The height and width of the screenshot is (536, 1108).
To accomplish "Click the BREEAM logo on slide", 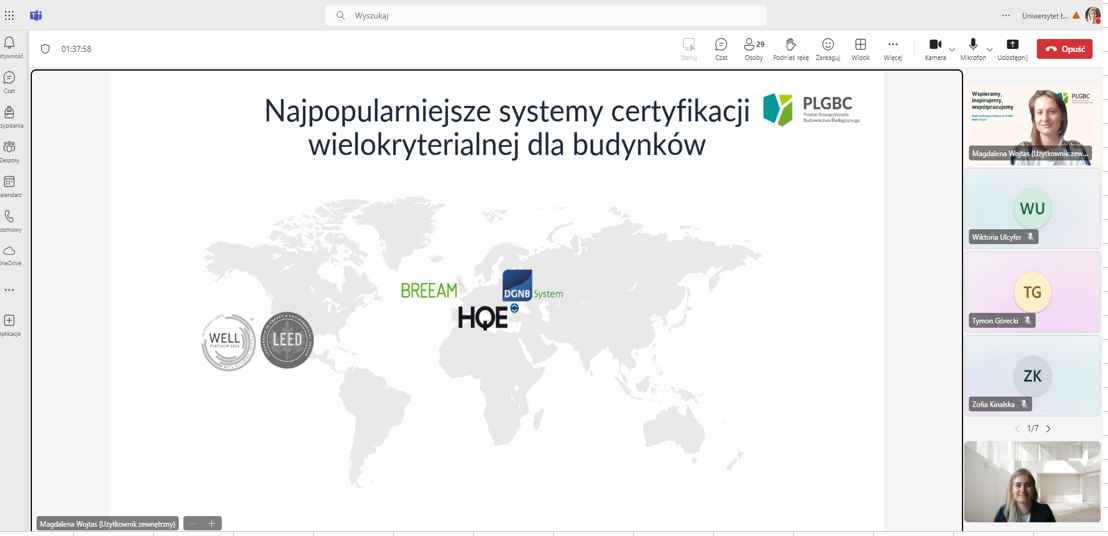I will click(429, 290).
